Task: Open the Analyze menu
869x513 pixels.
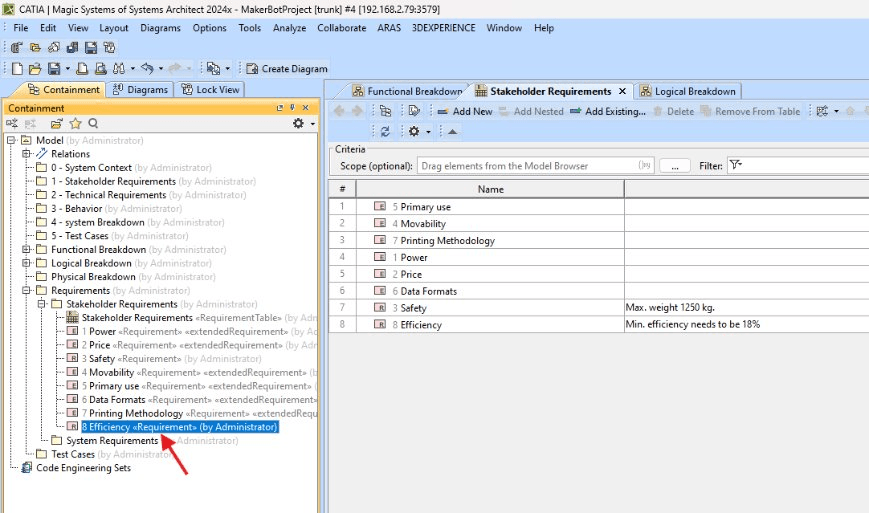Action: pyautogui.click(x=289, y=28)
